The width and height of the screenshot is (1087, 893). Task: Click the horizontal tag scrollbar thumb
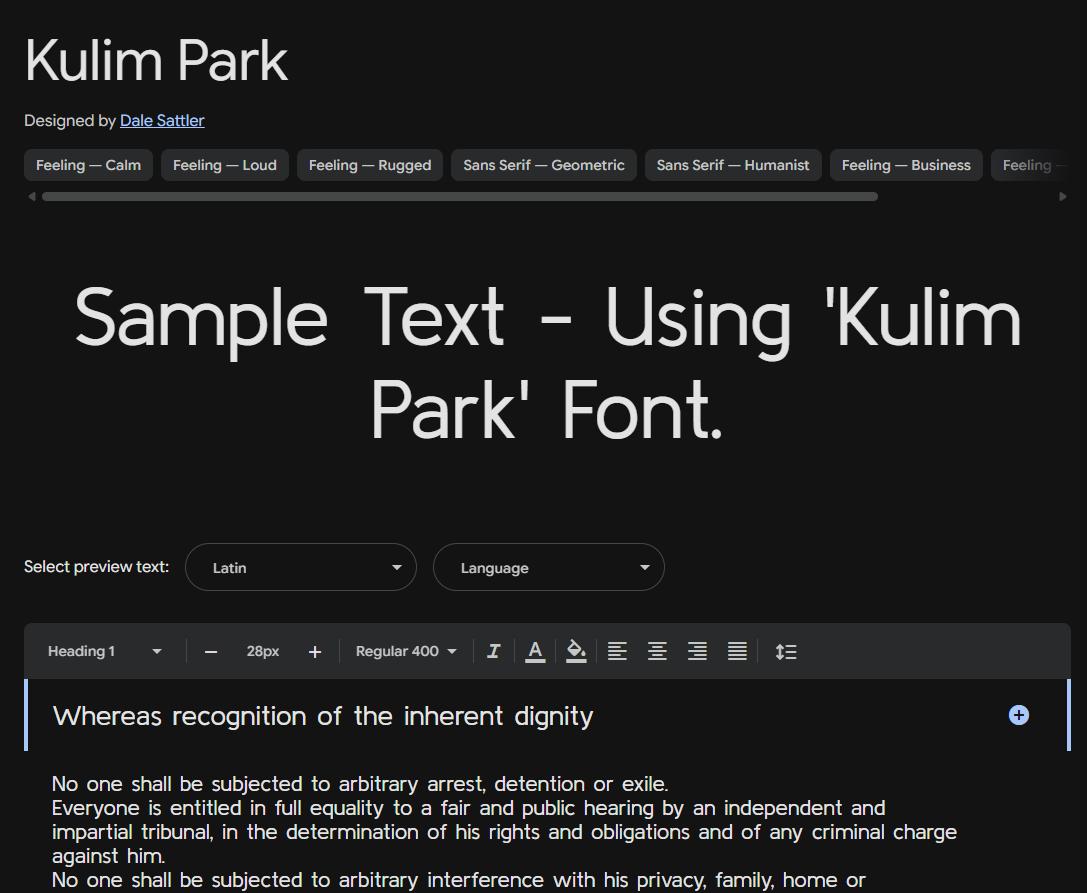pyautogui.click(x=460, y=196)
